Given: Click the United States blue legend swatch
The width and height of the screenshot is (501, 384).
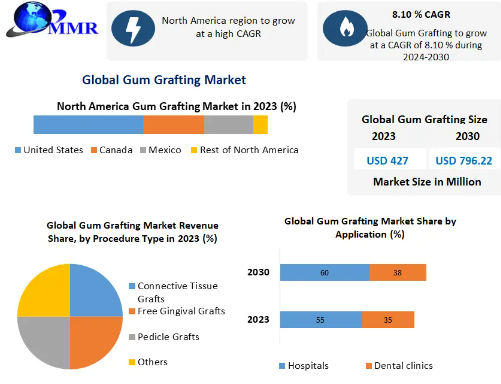Looking at the screenshot, I should tap(18, 150).
